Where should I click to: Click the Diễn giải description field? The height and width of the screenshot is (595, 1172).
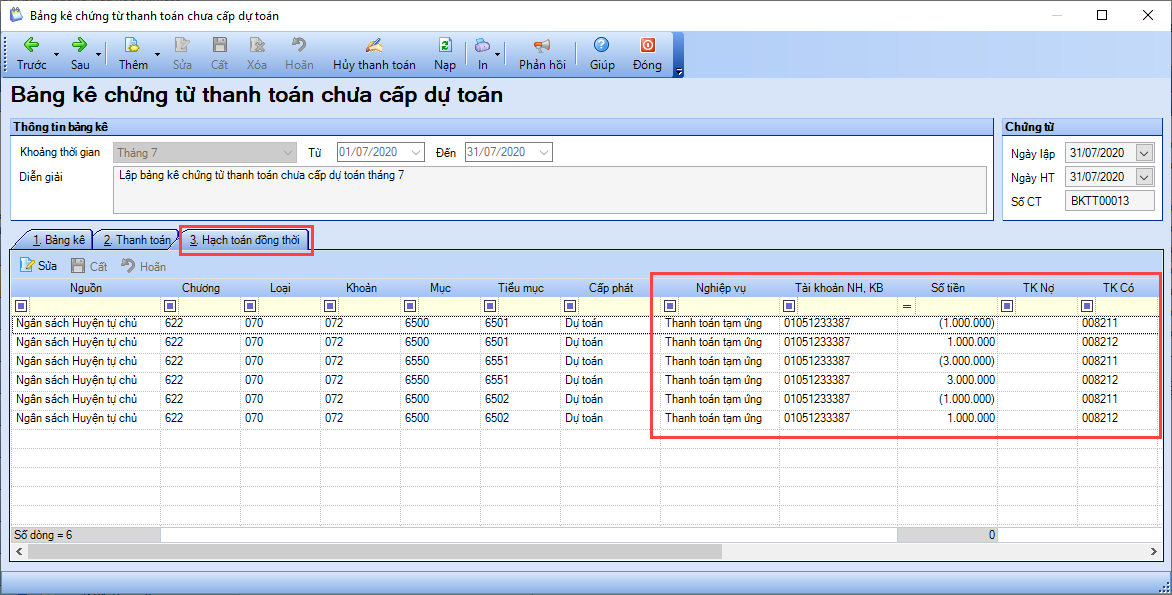pyautogui.click(x=549, y=190)
